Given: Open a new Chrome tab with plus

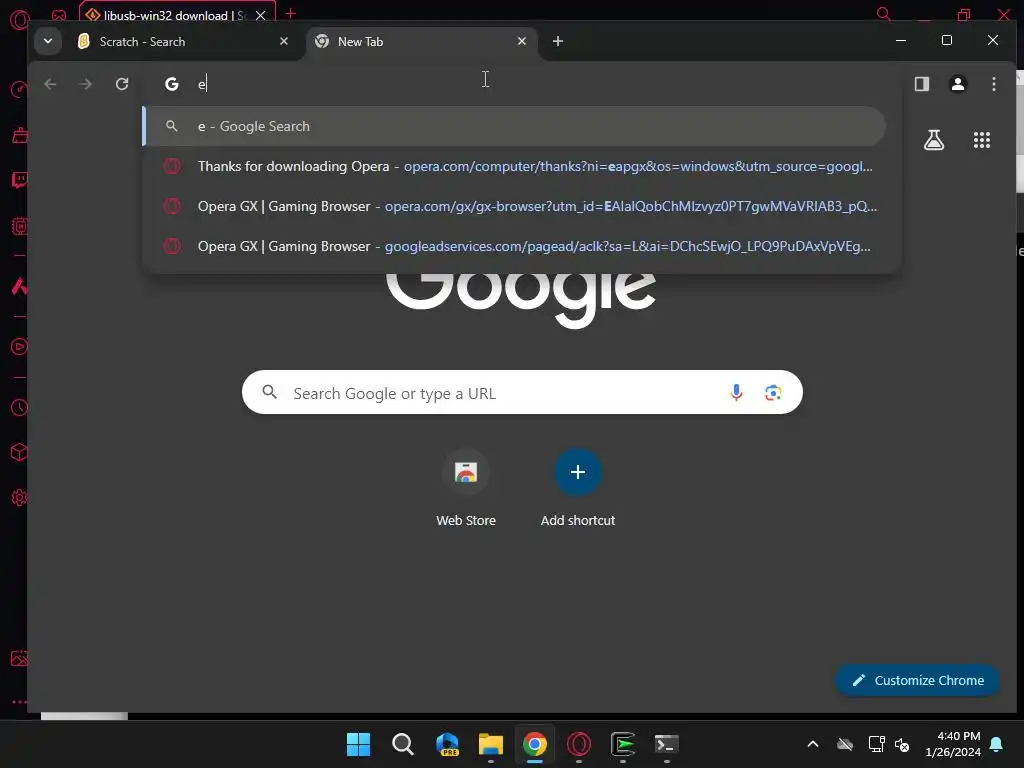Looking at the screenshot, I should coord(558,41).
